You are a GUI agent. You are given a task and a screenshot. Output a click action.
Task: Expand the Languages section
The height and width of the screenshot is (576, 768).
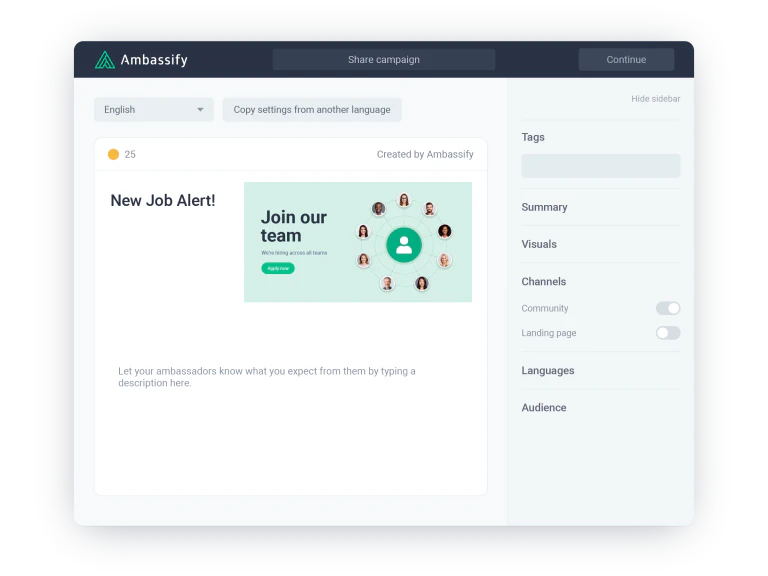tap(548, 370)
